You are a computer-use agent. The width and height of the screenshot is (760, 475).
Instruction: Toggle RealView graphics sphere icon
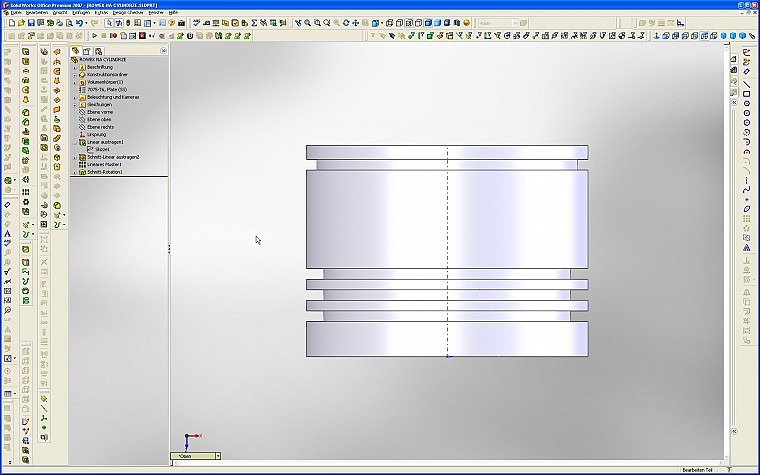click(x=466, y=23)
